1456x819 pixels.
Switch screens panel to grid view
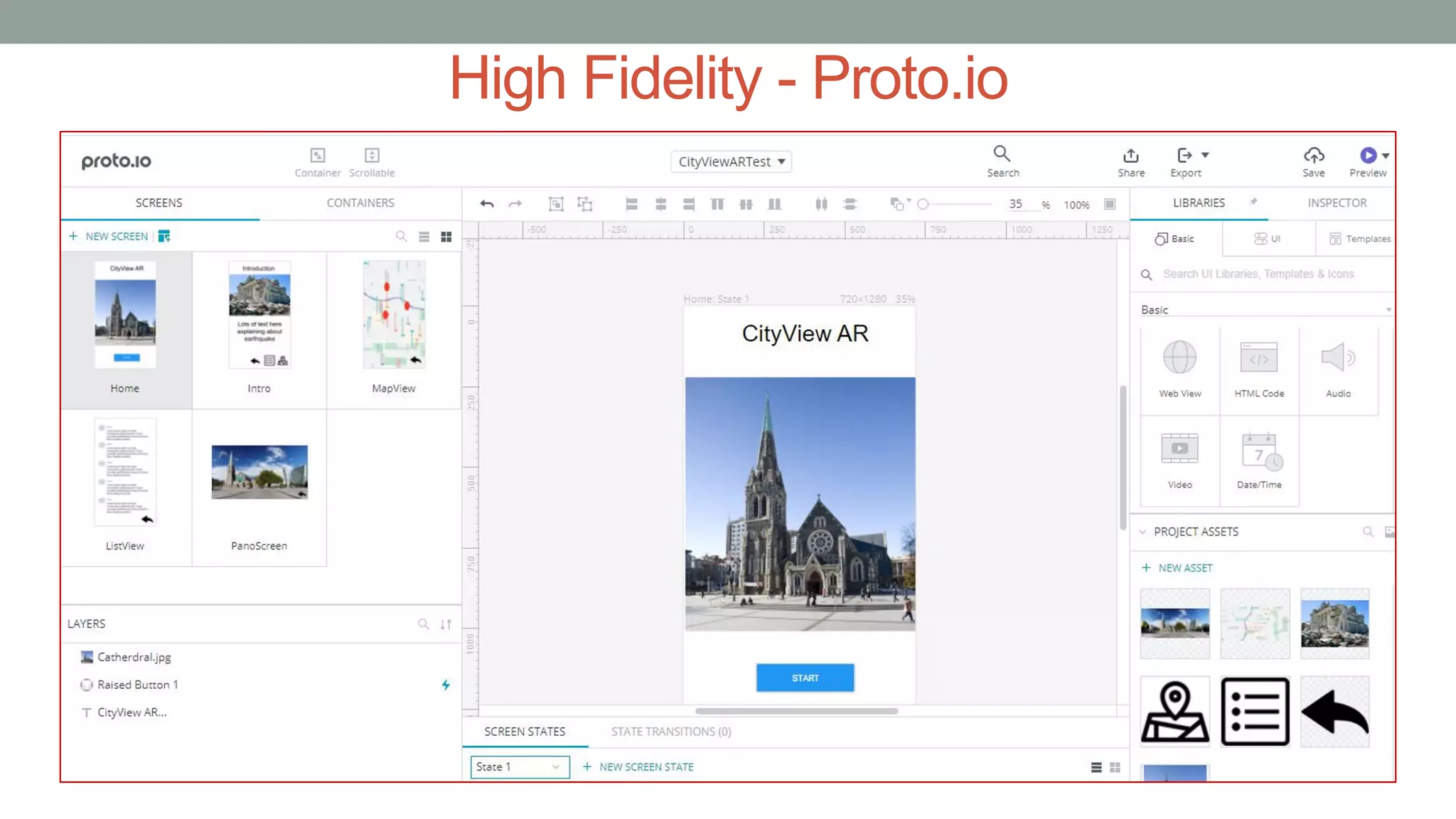point(446,237)
